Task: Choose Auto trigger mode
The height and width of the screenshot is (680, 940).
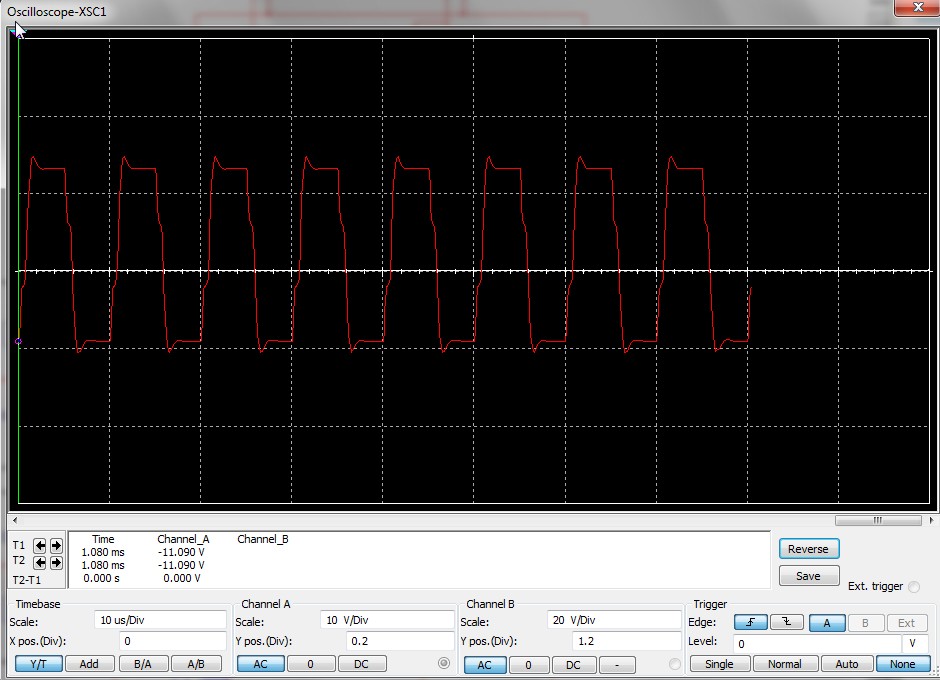Action: pos(846,664)
